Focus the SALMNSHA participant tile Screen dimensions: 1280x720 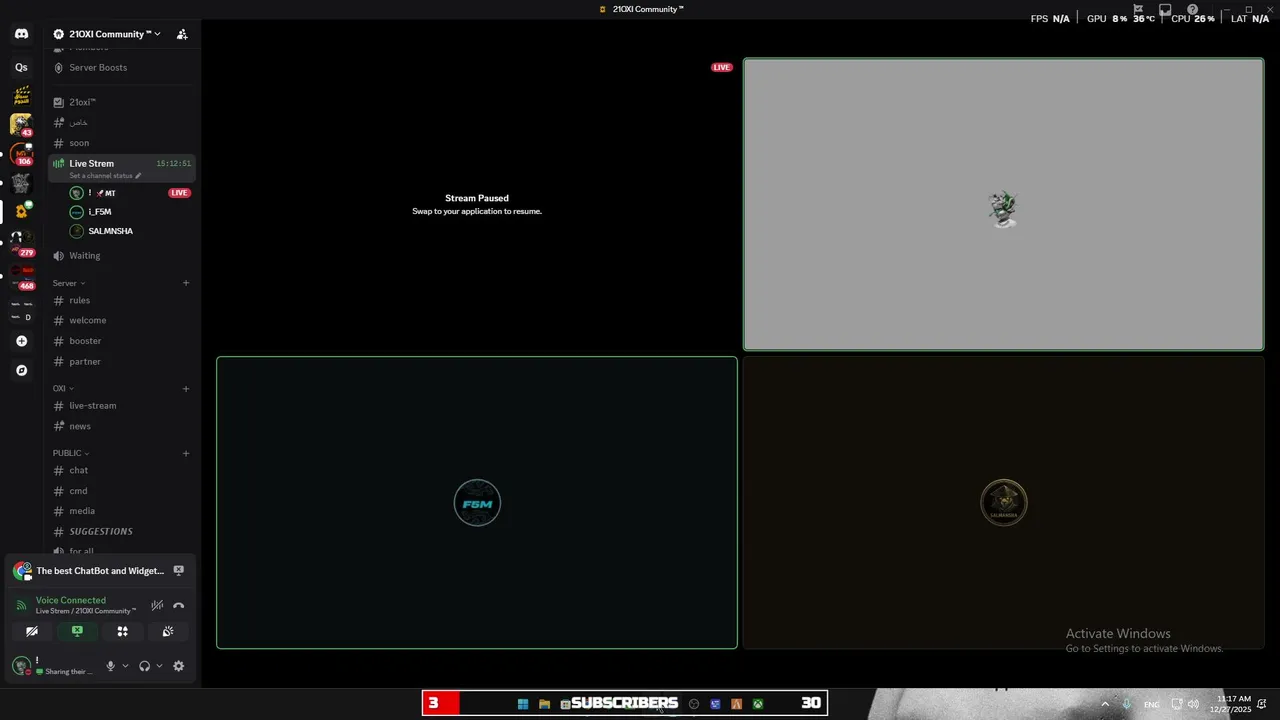[x=1003, y=503]
